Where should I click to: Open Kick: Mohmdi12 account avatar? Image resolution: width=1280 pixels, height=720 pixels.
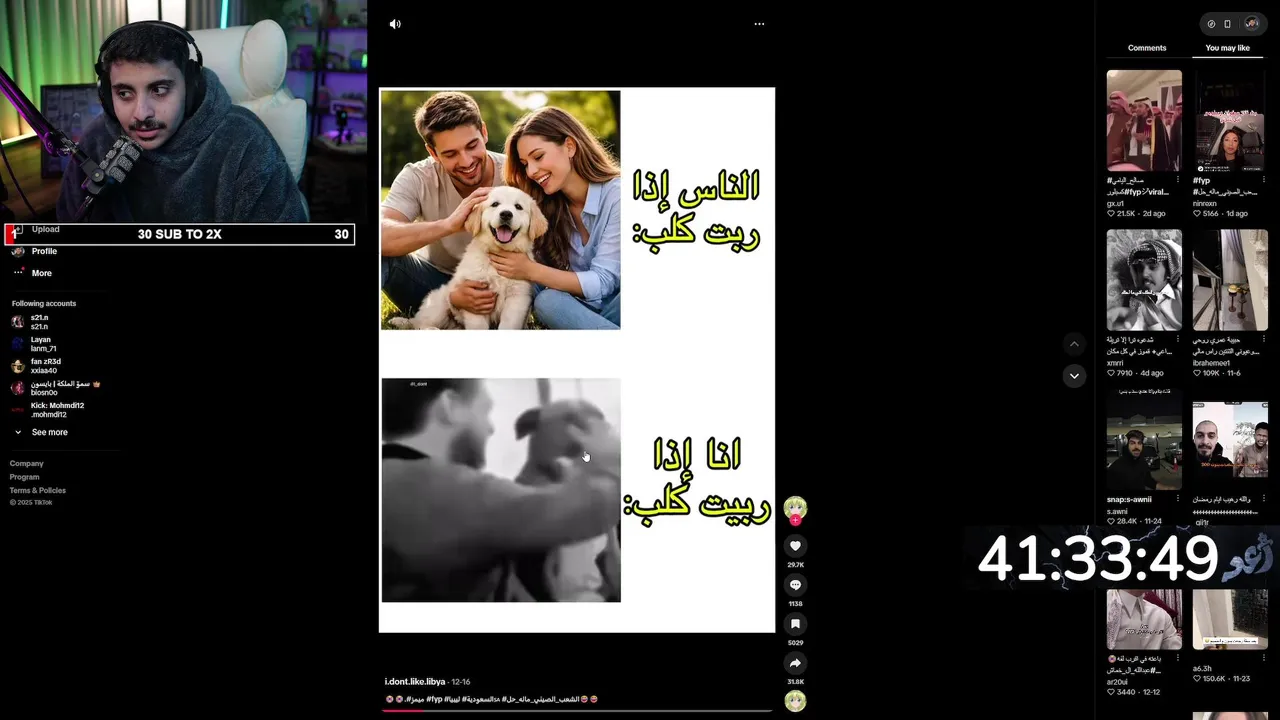coord(17,410)
